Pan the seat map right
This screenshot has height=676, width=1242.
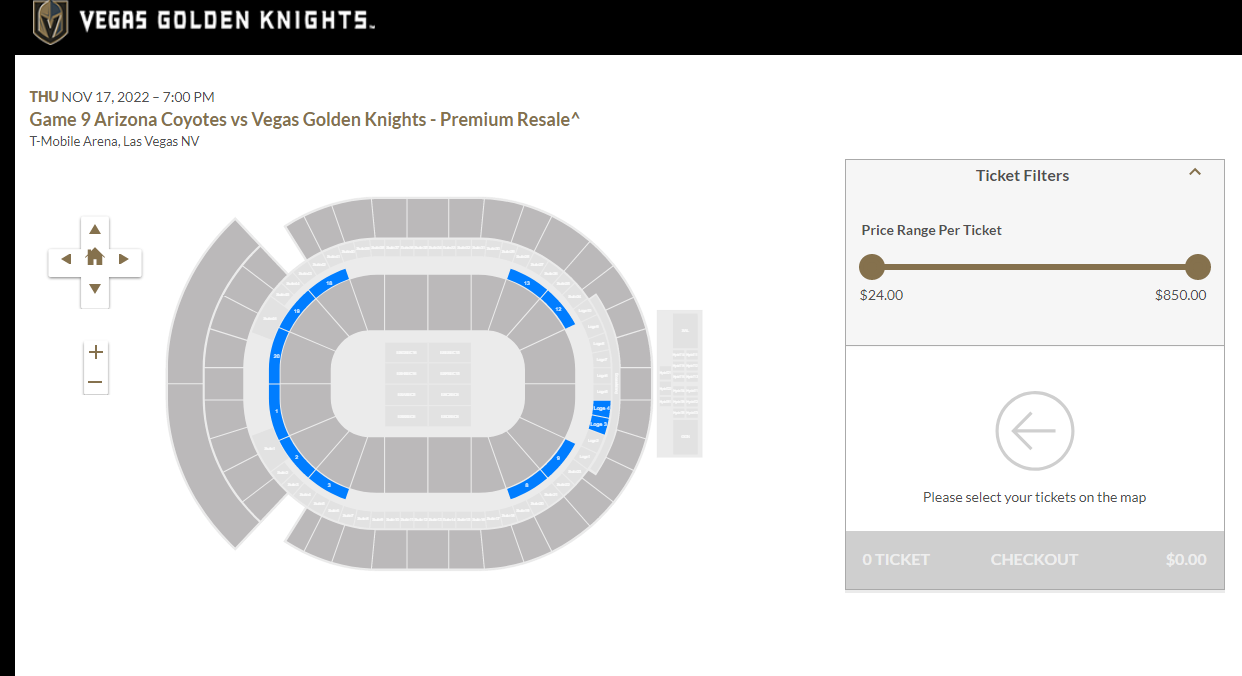(124, 259)
